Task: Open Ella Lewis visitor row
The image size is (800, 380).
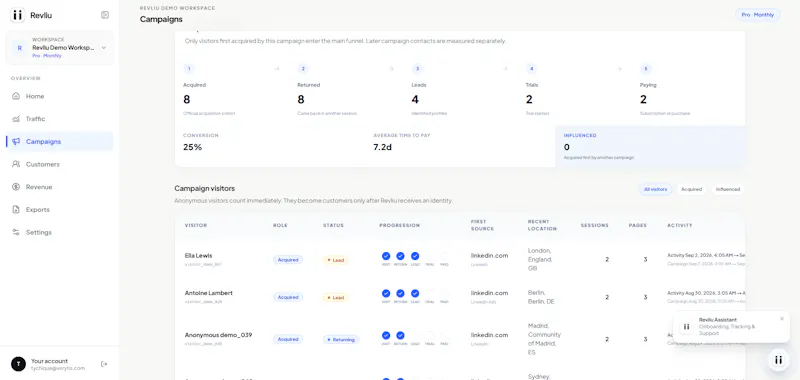Action: click(460, 259)
